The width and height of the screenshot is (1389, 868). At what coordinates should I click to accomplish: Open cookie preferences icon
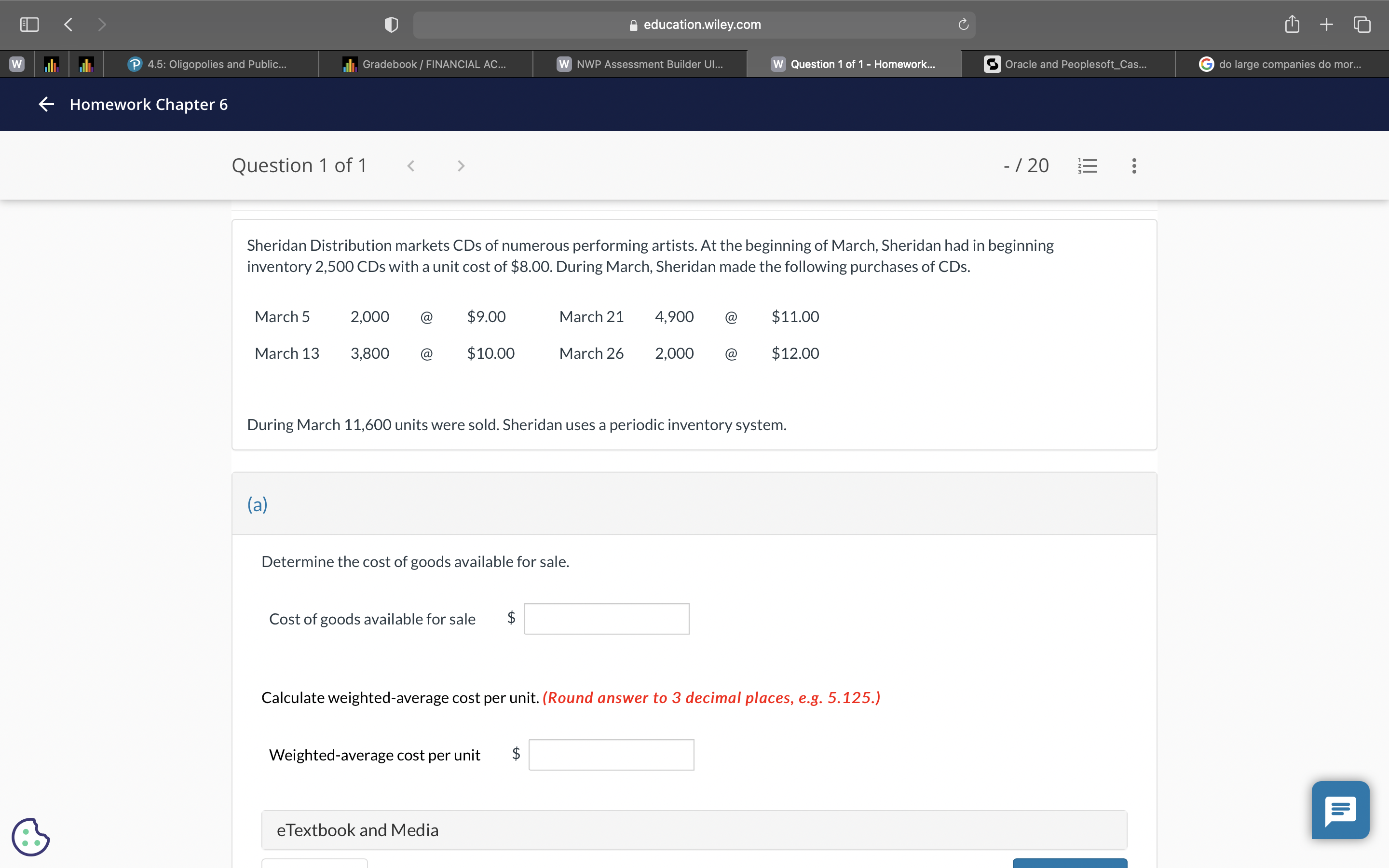(30, 837)
